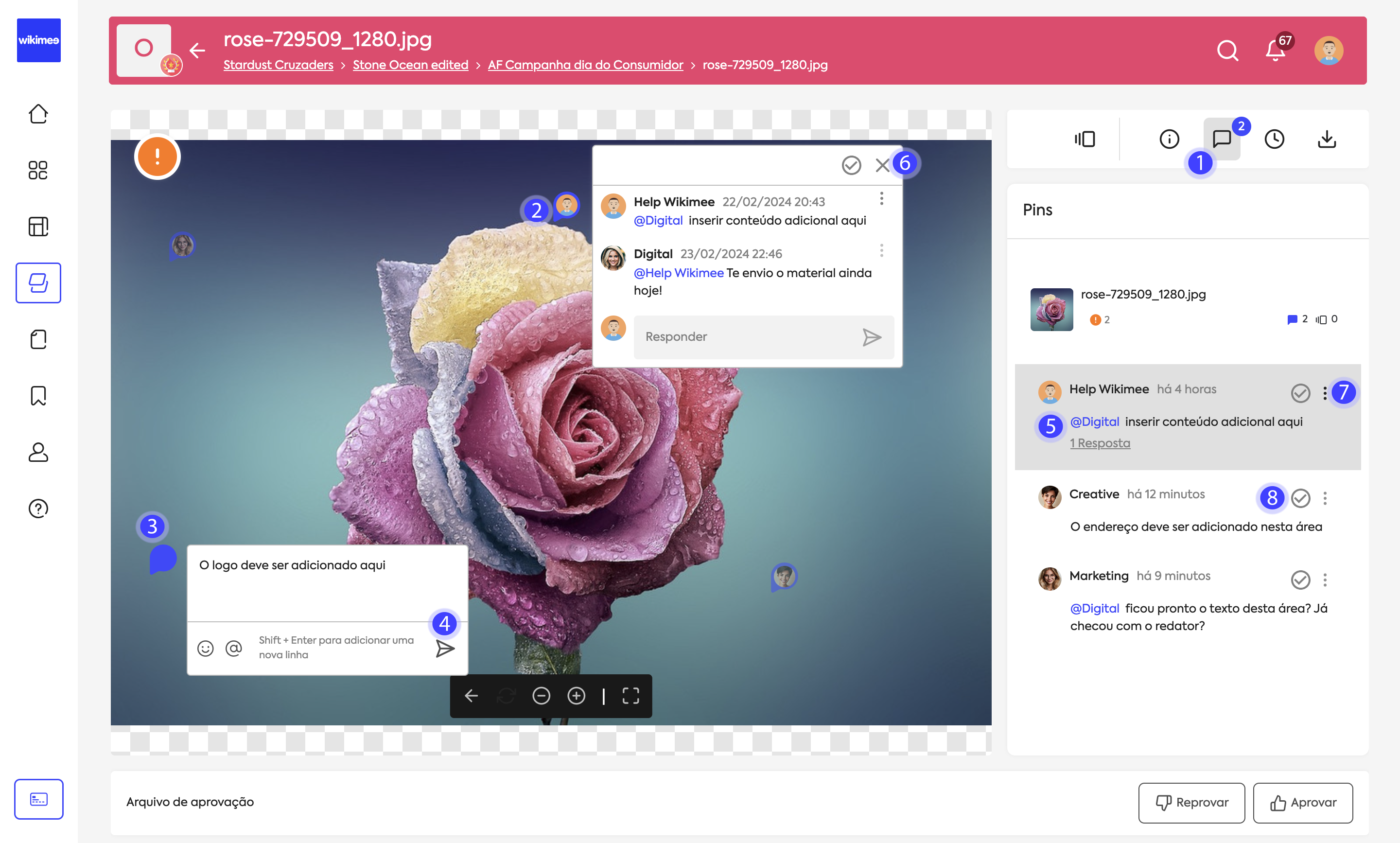
Task: Go to Stone Ocean edited breadcrumb
Action: click(x=410, y=65)
